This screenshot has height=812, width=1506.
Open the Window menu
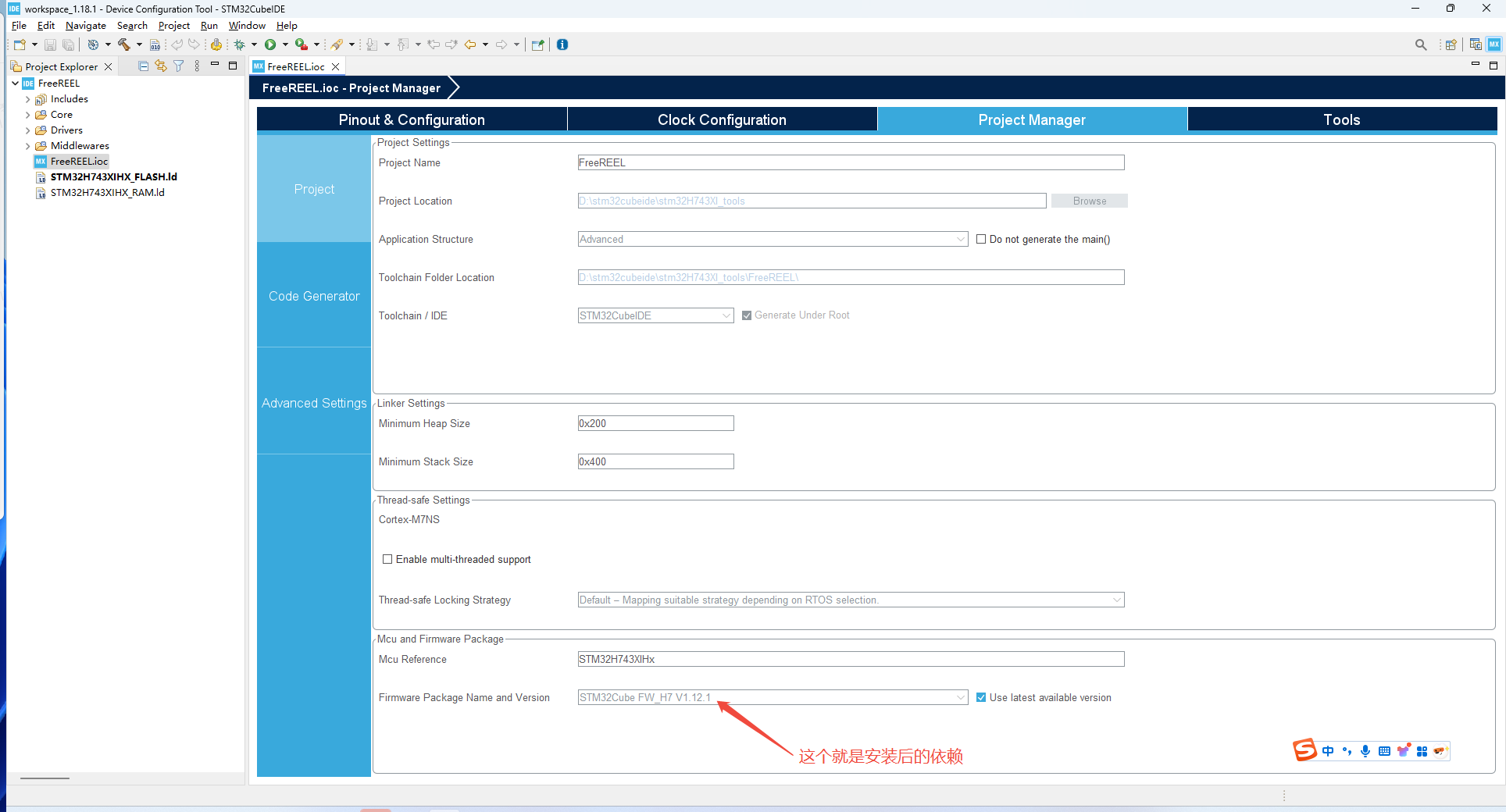point(247,26)
